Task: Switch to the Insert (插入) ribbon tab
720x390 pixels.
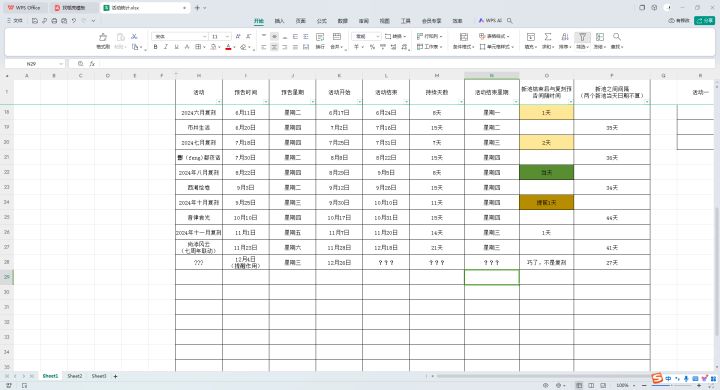Action: [280, 21]
